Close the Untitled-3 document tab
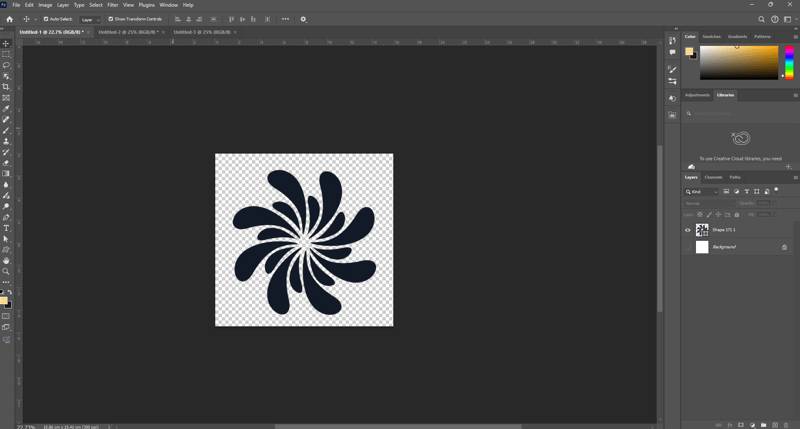The height and width of the screenshot is (429, 800). point(235,32)
